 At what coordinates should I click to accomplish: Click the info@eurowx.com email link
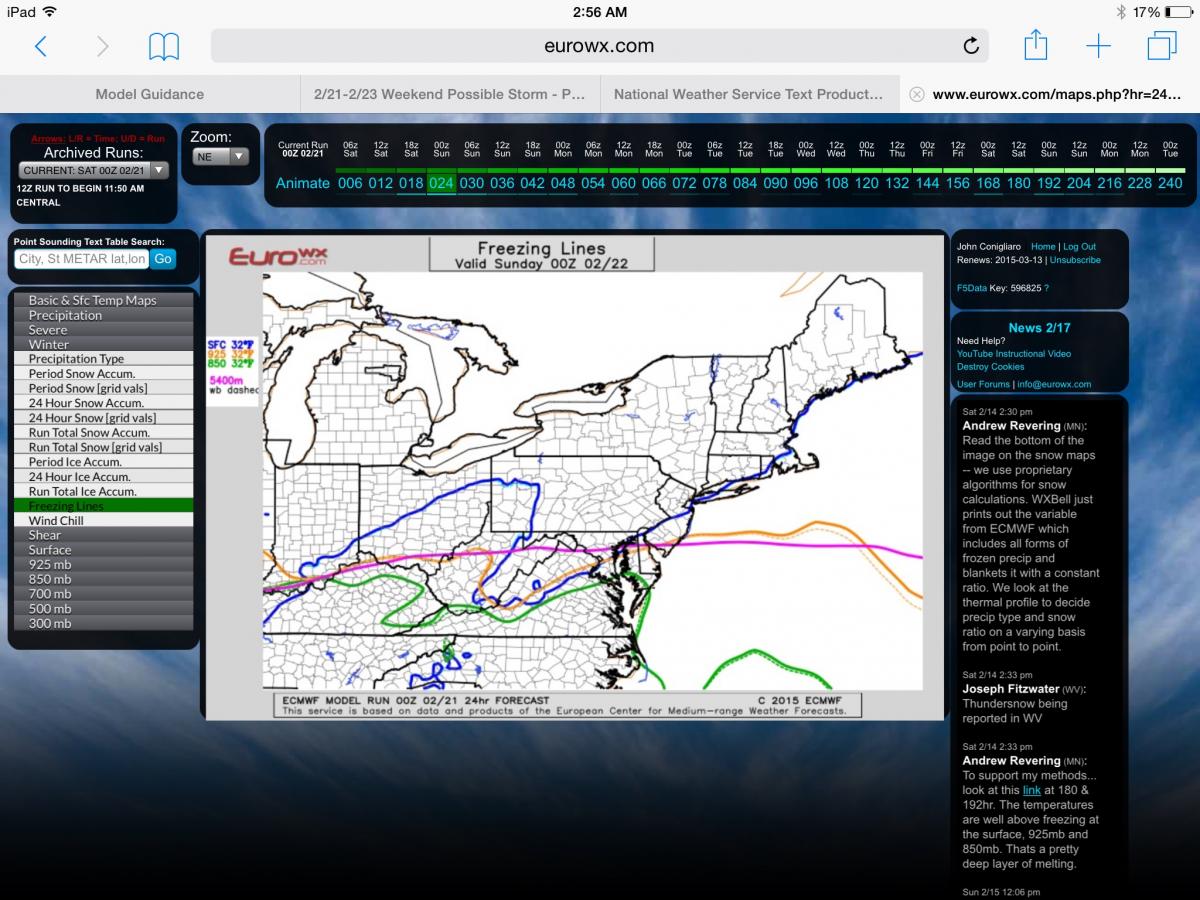click(x=1054, y=384)
